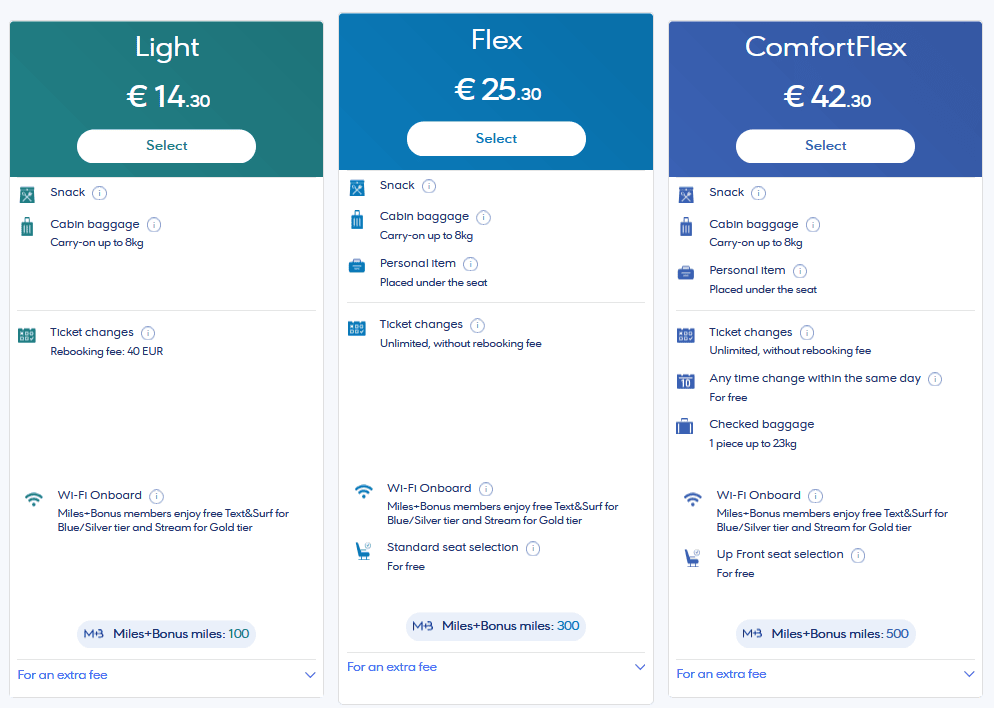Expand Light fare's For an extra fee section
994x708 pixels.
(x=310, y=675)
